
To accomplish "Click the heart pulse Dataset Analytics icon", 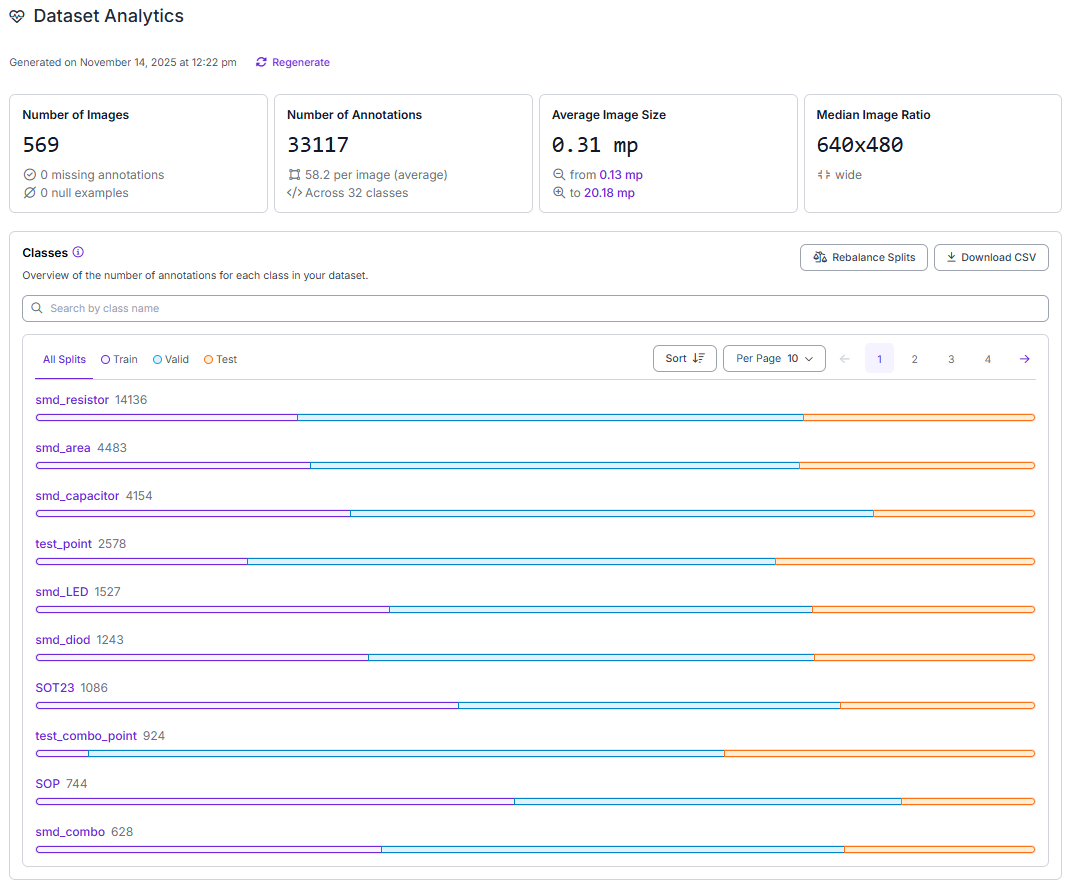I will click(17, 17).
